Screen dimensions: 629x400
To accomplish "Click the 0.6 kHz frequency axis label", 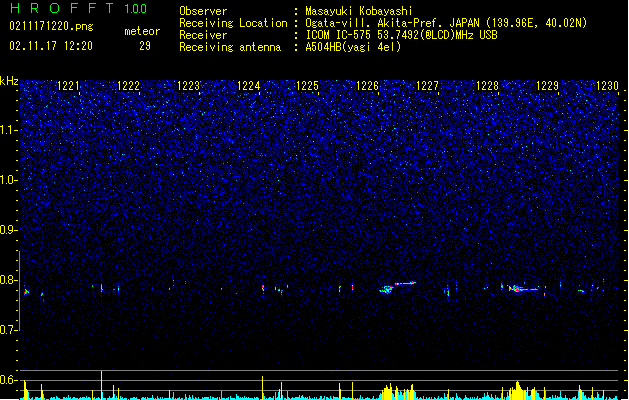I will (9, 380).
